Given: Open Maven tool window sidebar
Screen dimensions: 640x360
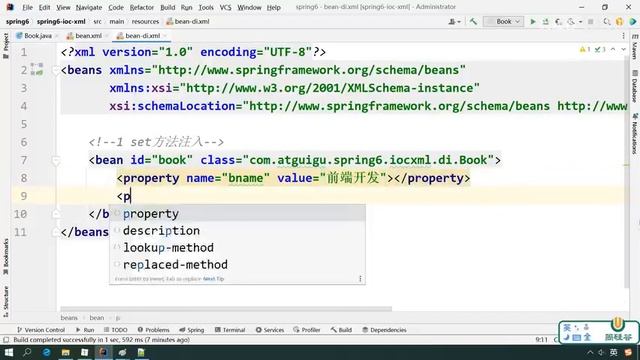Looking at the screenshot, I should [x=635, y=47].
